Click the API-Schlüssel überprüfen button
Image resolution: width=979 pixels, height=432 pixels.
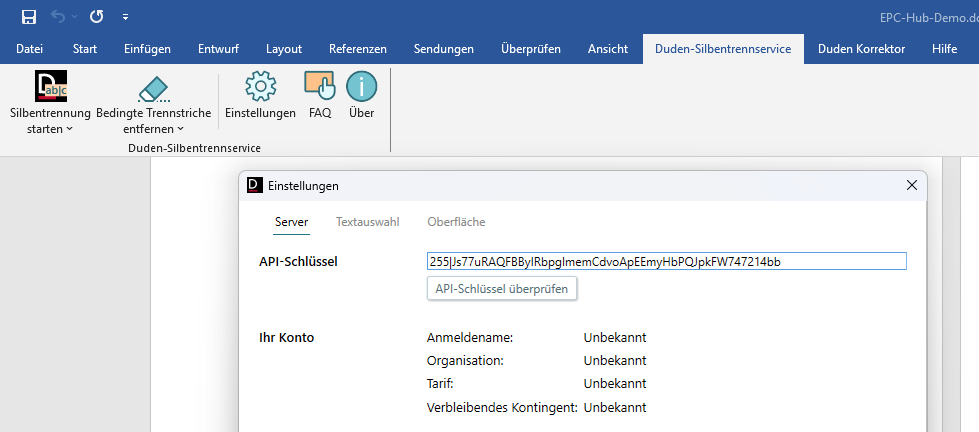(x=502, y=289)
